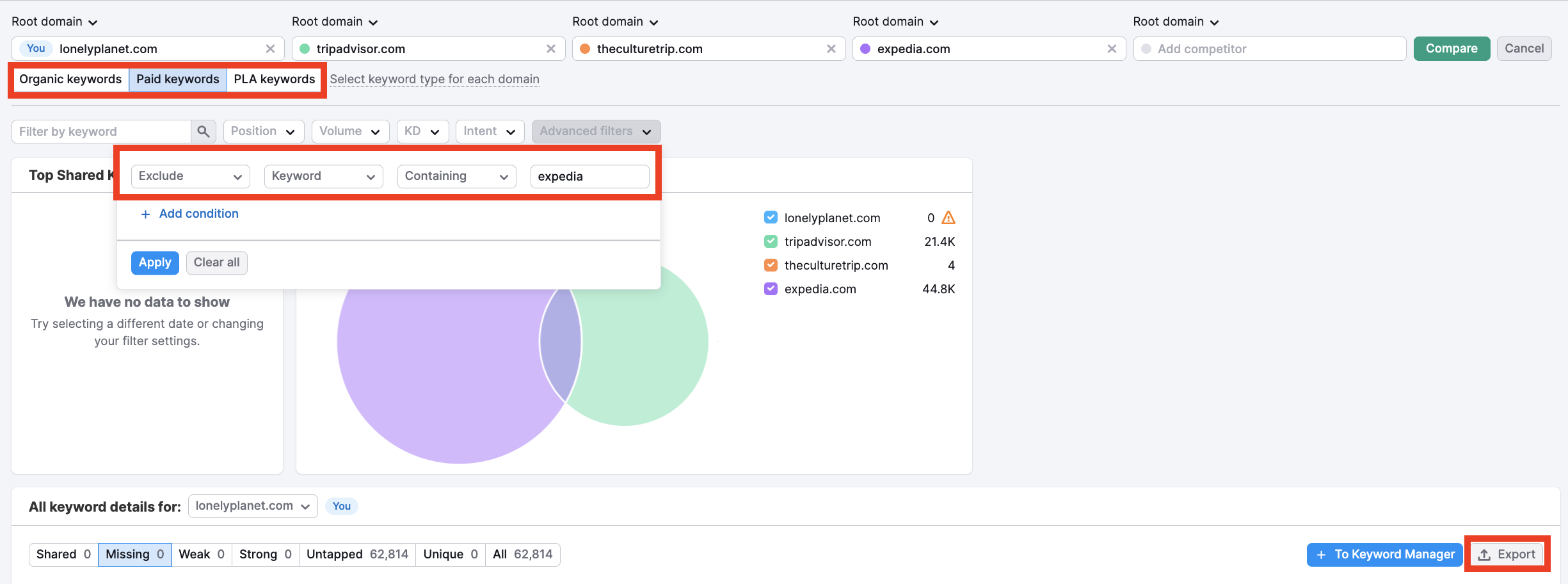The image size is (1568, 584).
Task: Click the keyword search magnifier icon
Action: pos(204,131)
